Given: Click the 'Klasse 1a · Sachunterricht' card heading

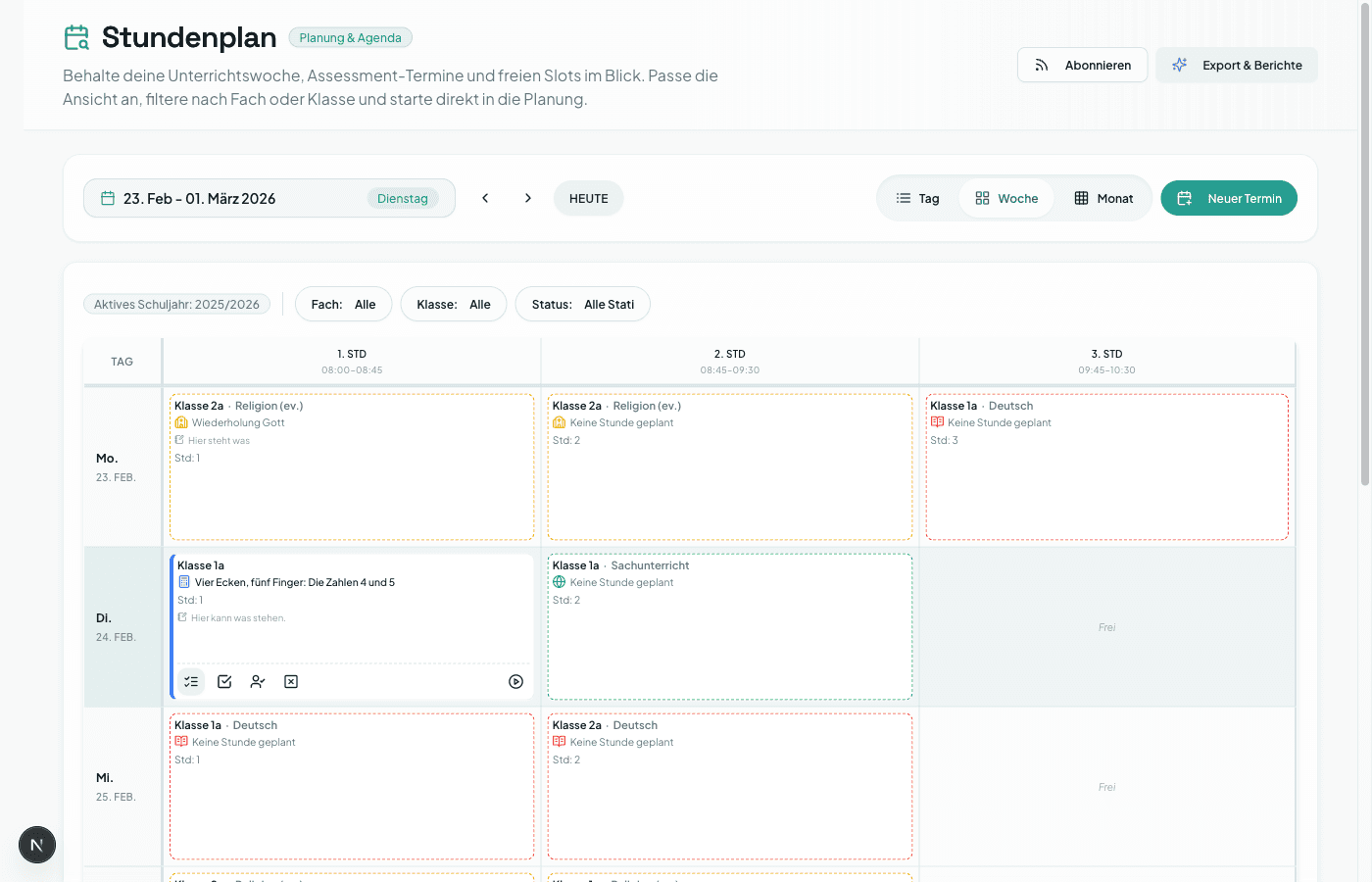Looking at the screenshot, I should point(620,565).
